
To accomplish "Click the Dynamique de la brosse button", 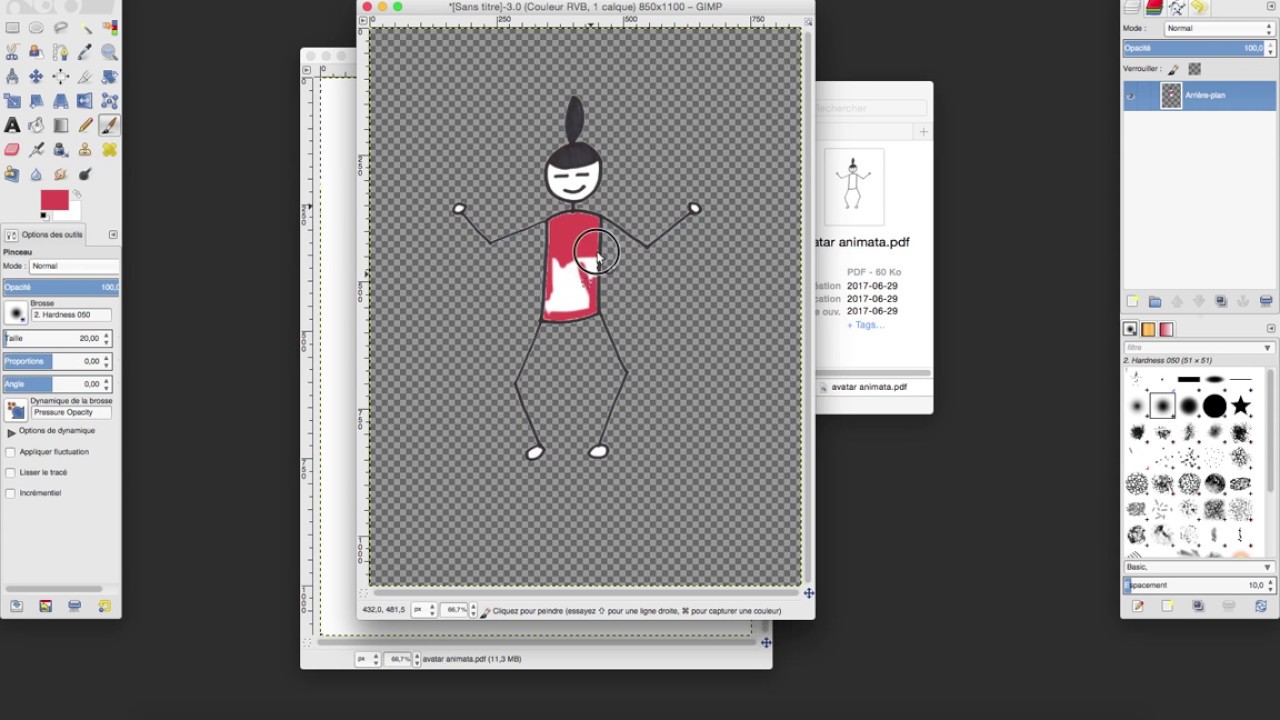I will (15, 410).
